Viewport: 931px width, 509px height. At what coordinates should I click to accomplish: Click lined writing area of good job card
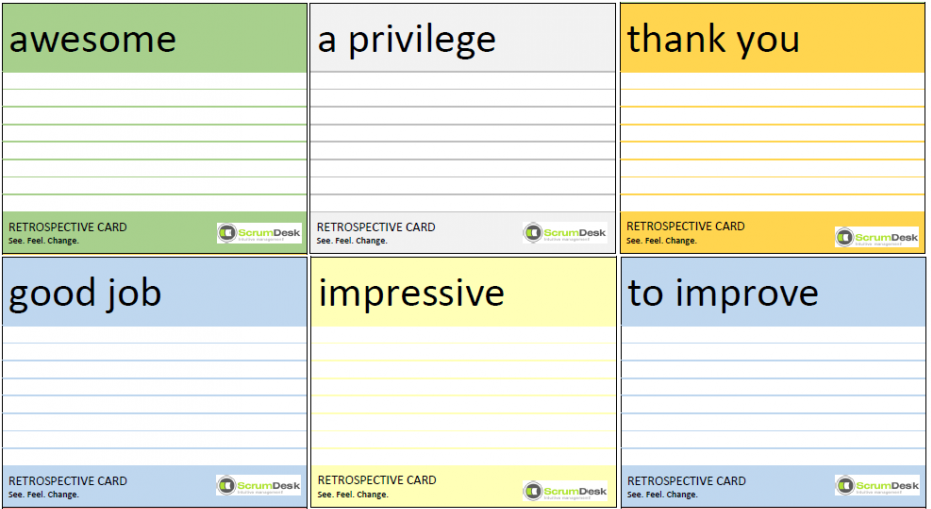(x=155, y=396)
